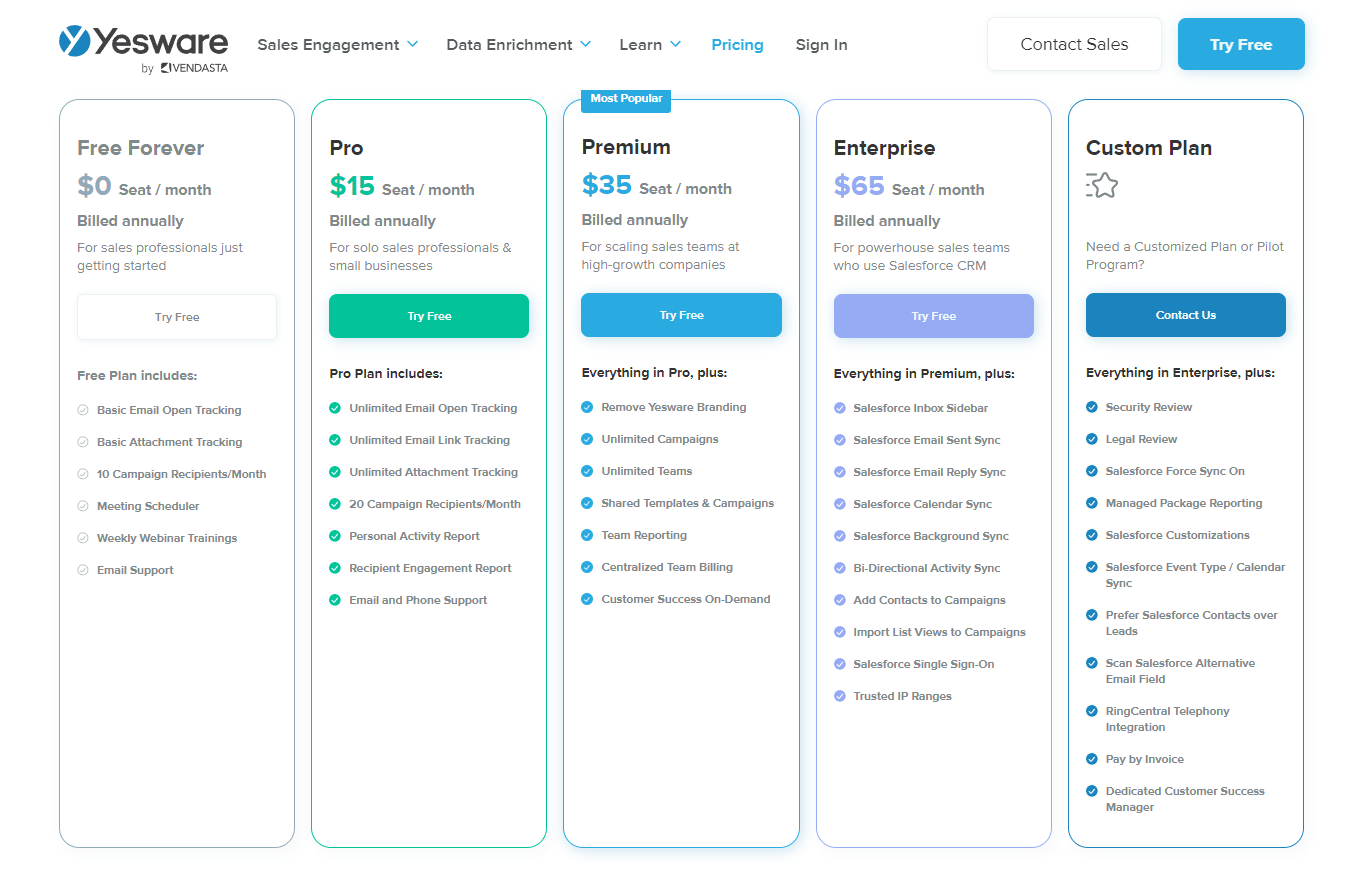Image resolution: width=1370 pixels, height=876 pixels.
Task: Click checkmark icon beside Salesforce Single Sign-On
Action: coord(840,664)
